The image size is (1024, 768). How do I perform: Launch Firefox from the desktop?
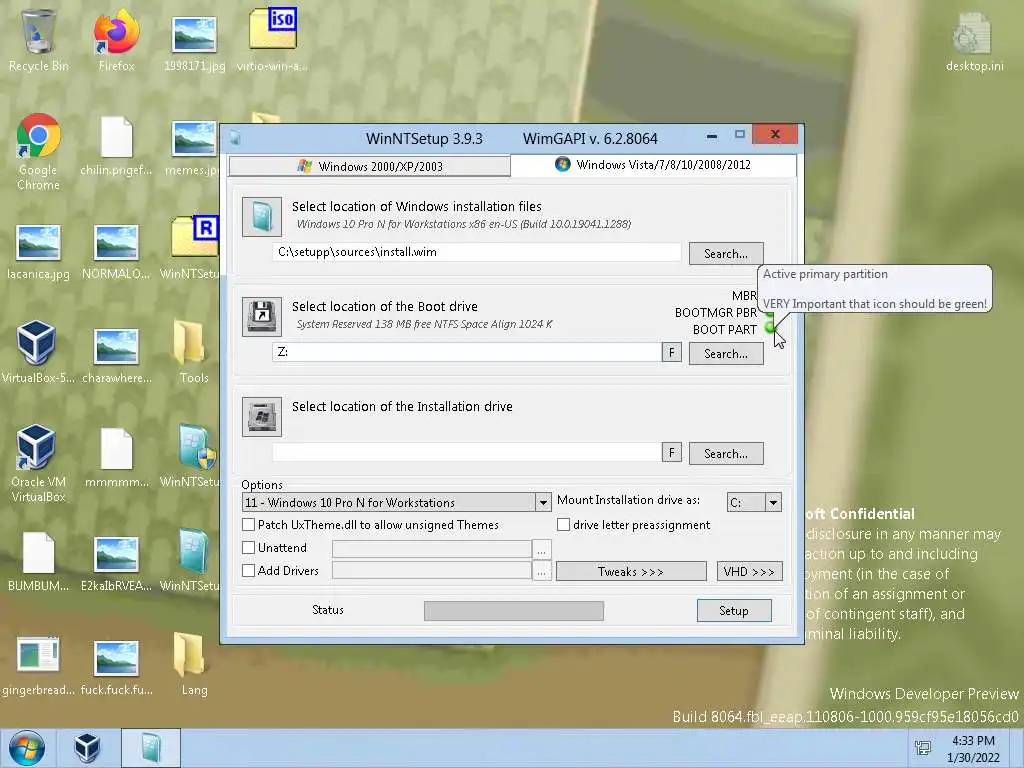pyautogui.click(x=116, y=39)
